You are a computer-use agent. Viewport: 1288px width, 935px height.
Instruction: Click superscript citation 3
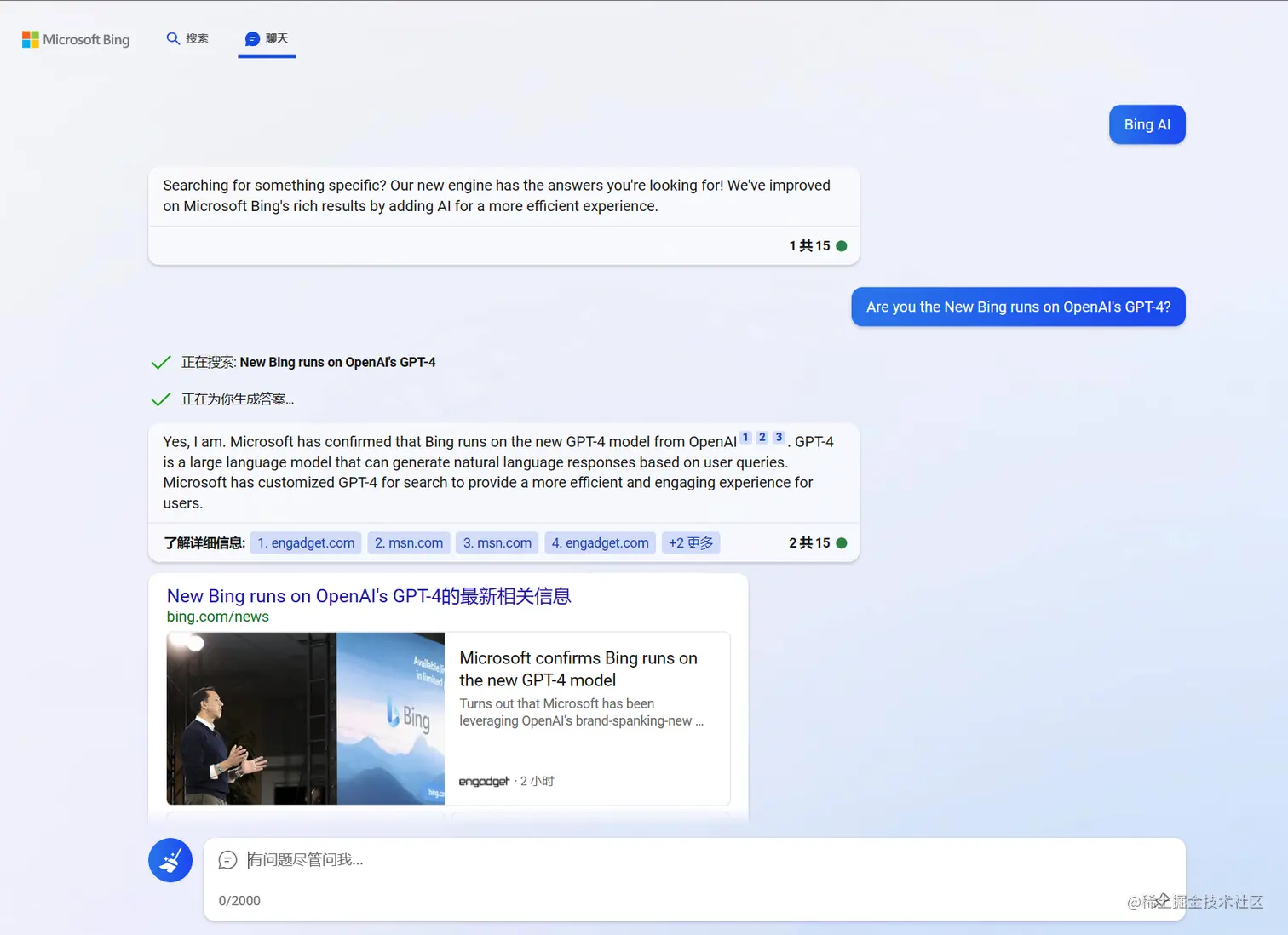779,437
